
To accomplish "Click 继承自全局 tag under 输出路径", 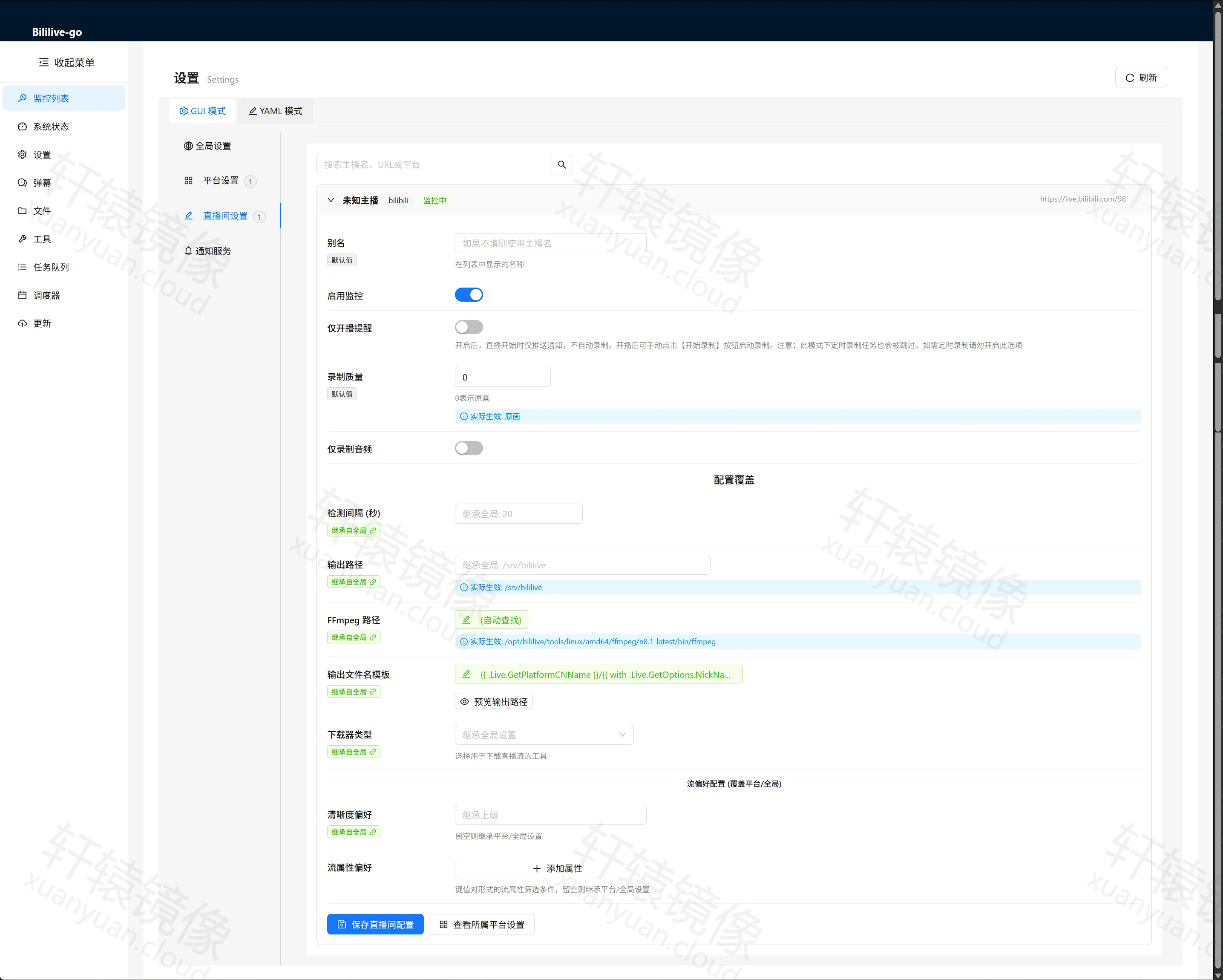I will (x=354, y=582).
